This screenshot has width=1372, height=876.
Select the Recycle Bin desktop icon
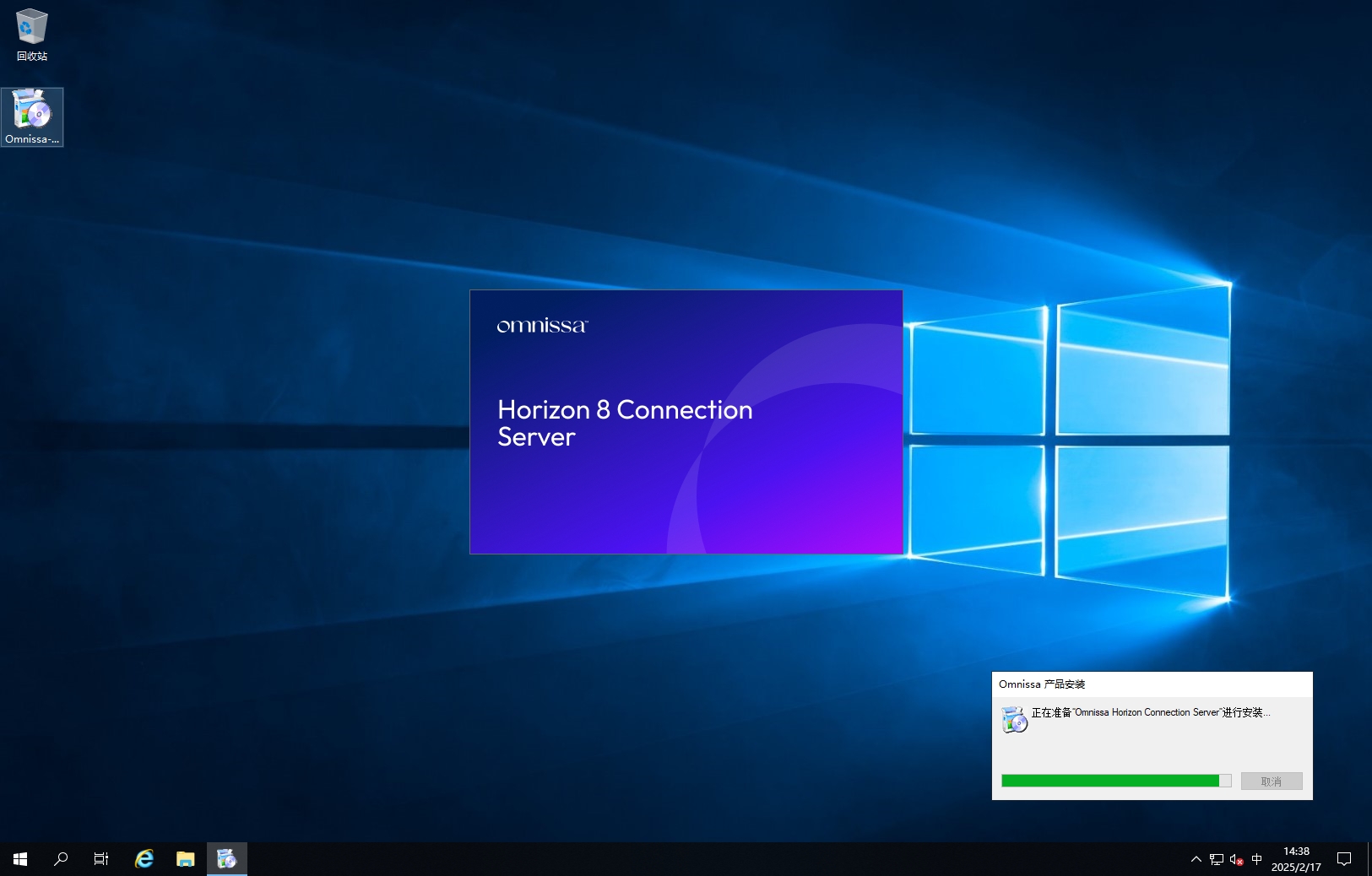pos(31,34)
